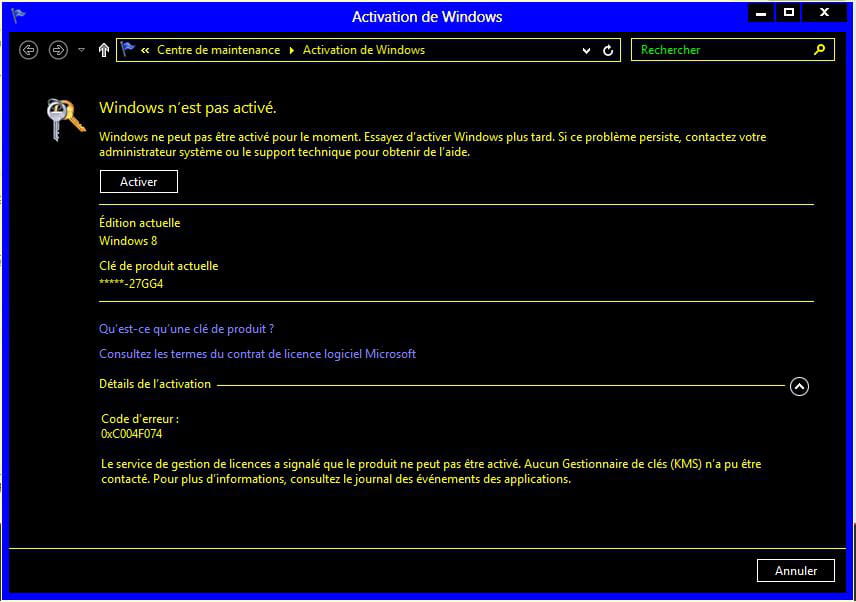Click the Activer button
Screen dimensions: 856x602
(139, 182)
